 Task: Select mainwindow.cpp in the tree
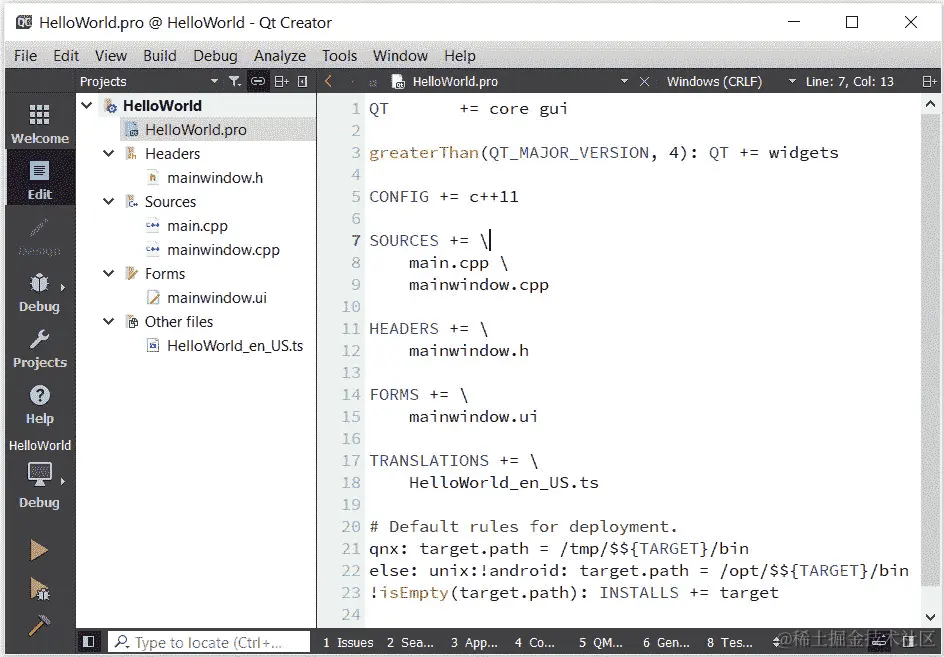point(223,250)
